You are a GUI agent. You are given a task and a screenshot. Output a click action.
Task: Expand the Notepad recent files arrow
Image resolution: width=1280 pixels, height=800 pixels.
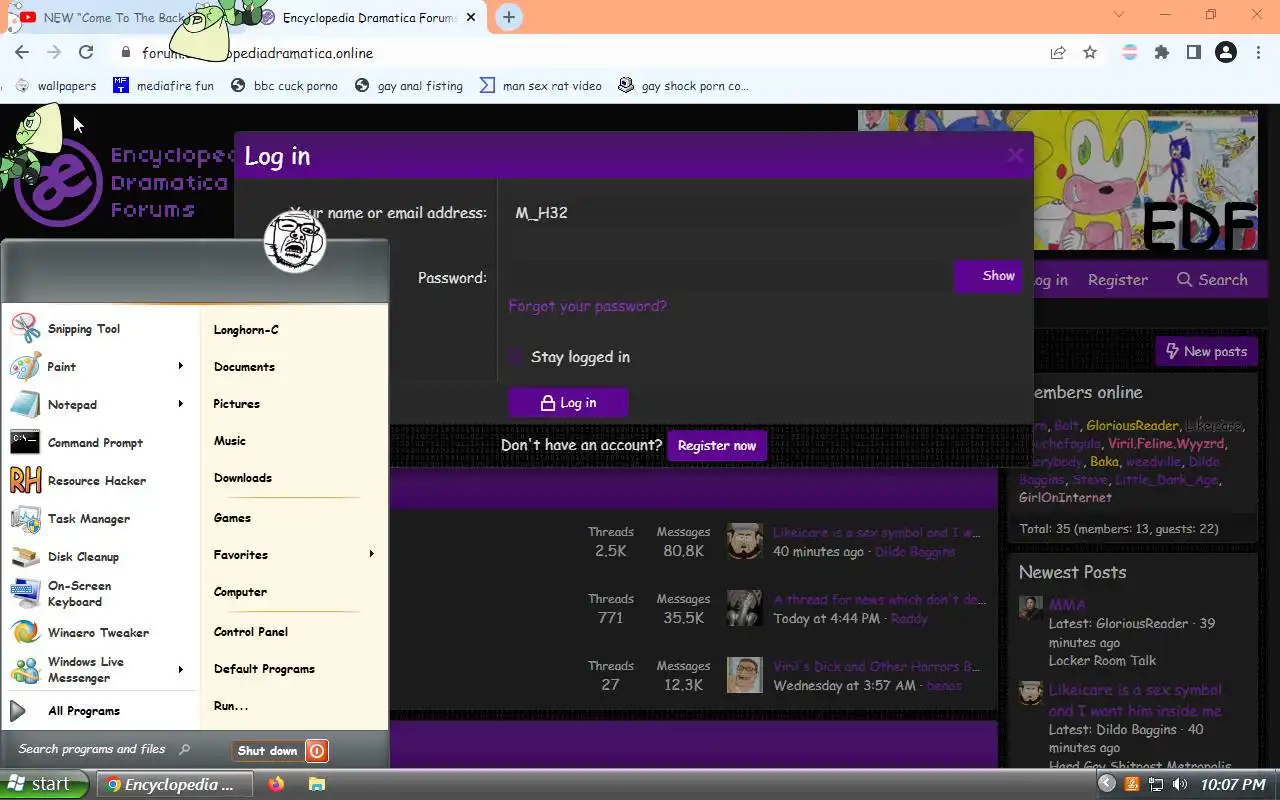[181, 404]
